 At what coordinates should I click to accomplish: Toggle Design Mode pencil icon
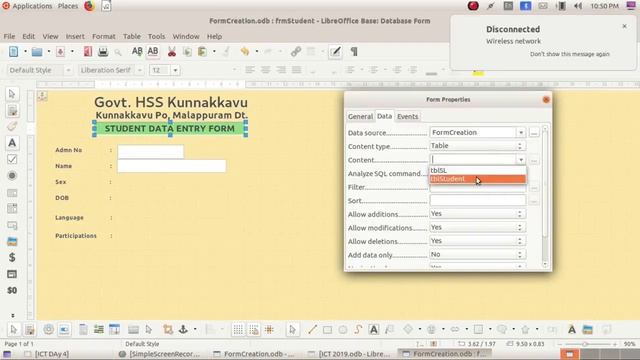(336, 52)
